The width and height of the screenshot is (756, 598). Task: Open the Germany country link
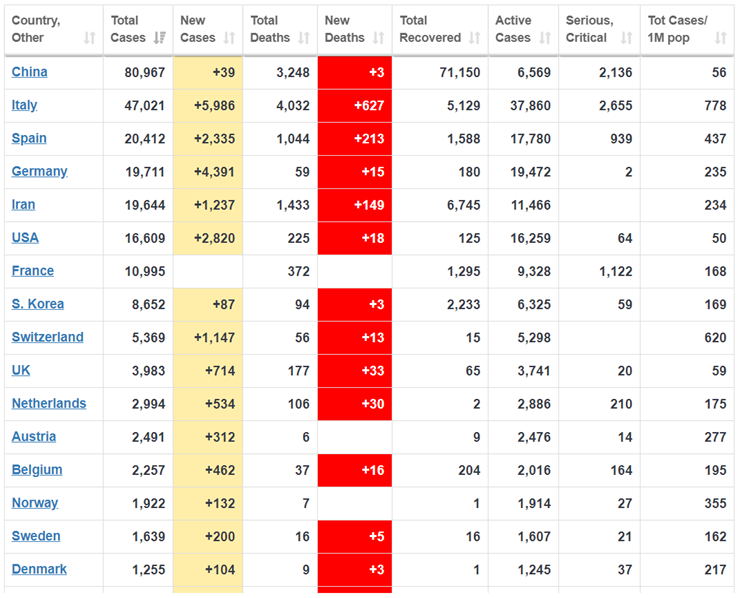[x=40, y=172]
